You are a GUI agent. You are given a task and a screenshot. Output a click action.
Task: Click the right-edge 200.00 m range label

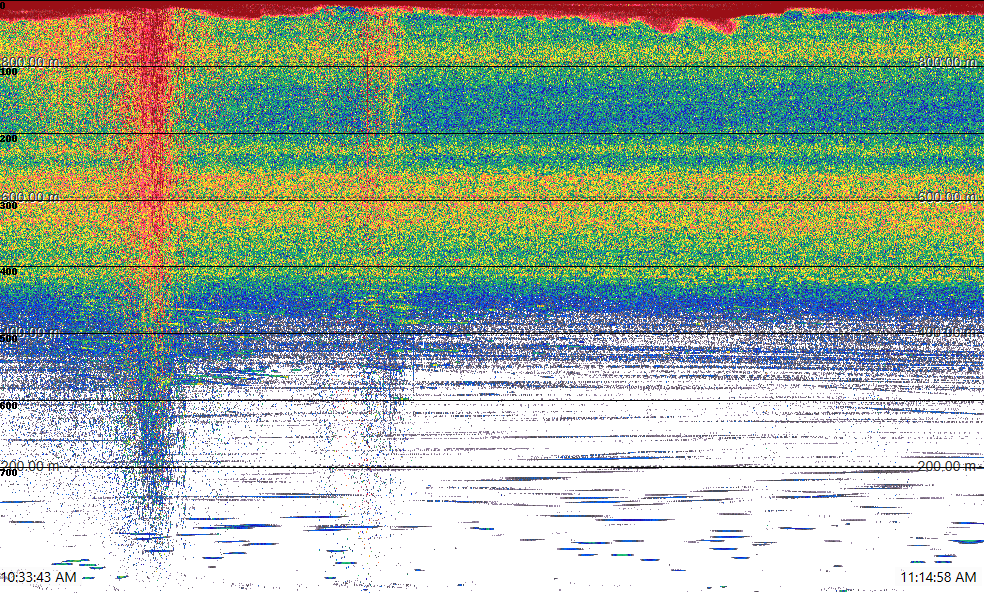click(x=948, y=465)
